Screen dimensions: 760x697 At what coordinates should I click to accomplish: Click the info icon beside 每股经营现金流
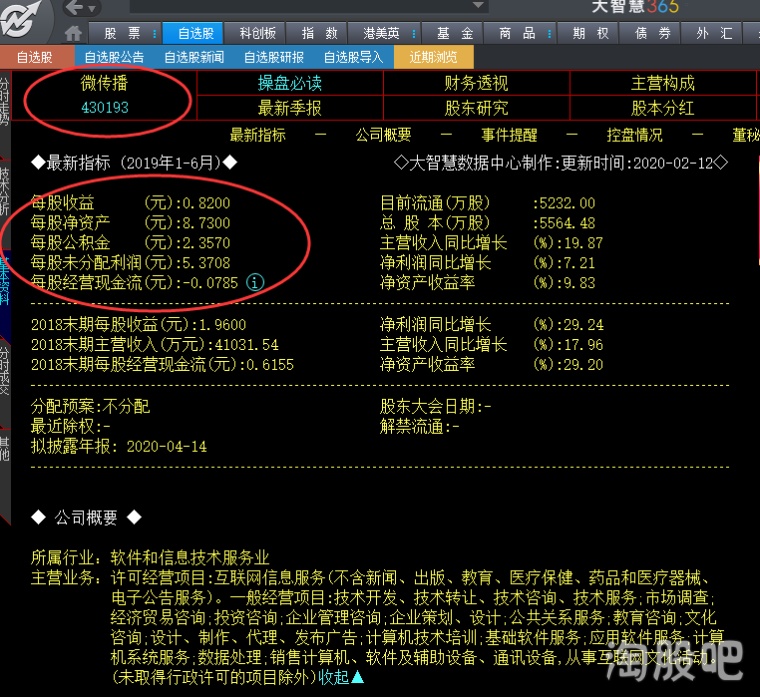[255, 283]
